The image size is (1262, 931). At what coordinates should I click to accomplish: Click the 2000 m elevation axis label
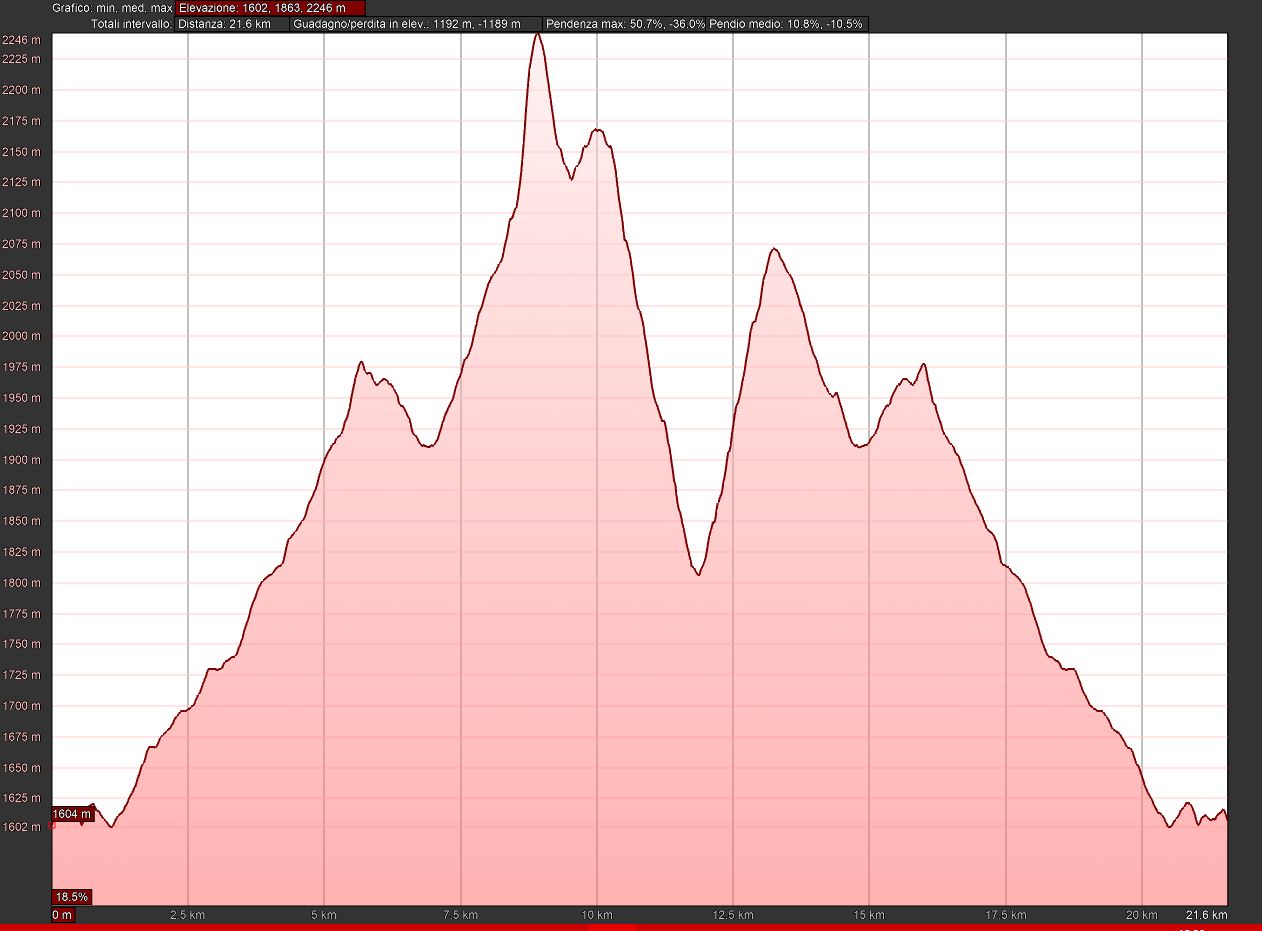pyautogui.click(x=21, y=336)
